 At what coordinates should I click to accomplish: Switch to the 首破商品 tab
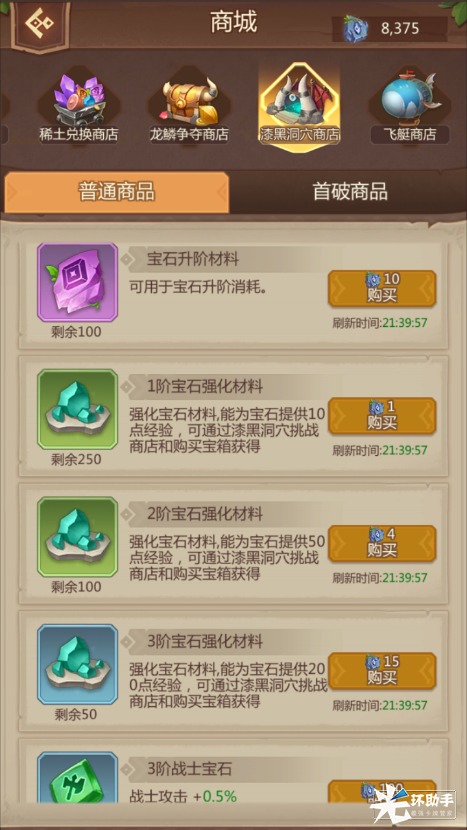349,191
